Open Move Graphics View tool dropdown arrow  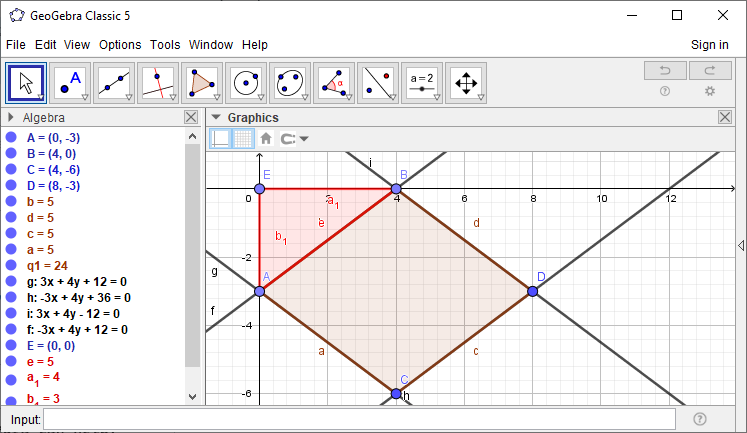click(x=481, y=98)
